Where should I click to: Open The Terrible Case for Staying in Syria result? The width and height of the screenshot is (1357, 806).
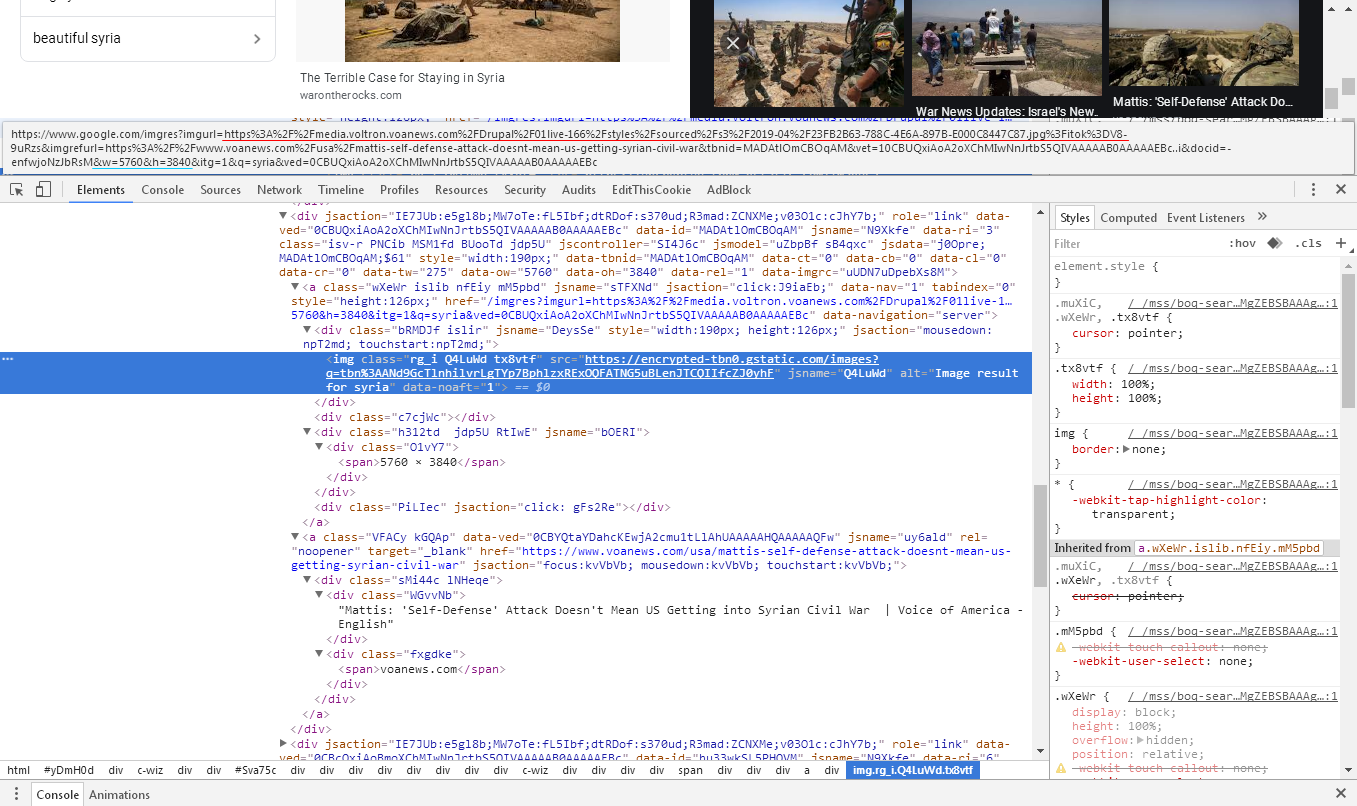[x=402, y=78]
